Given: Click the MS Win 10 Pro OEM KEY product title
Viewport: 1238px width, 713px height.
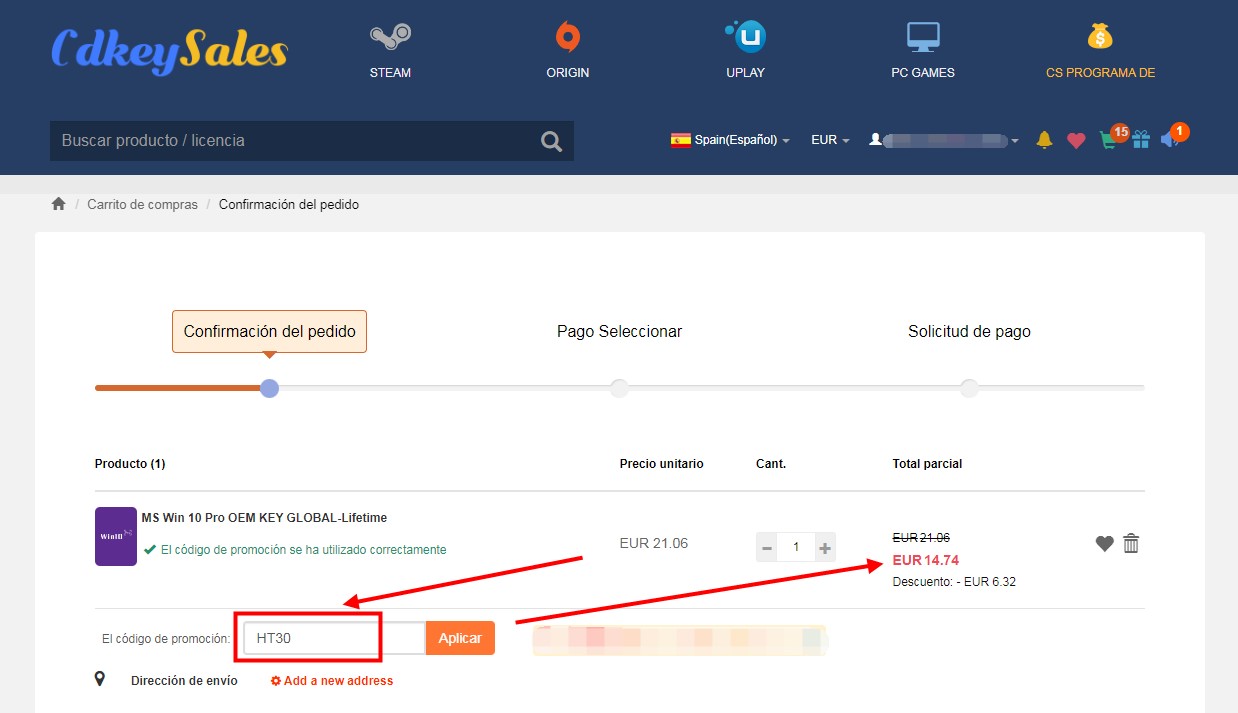Looking at the screenshot, I should (x=264, y=518).
